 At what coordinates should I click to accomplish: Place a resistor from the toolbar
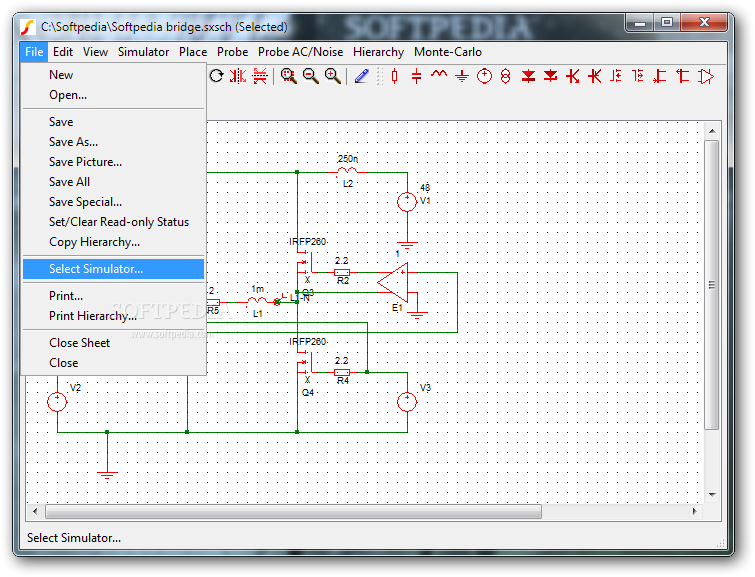pos(395,76)
